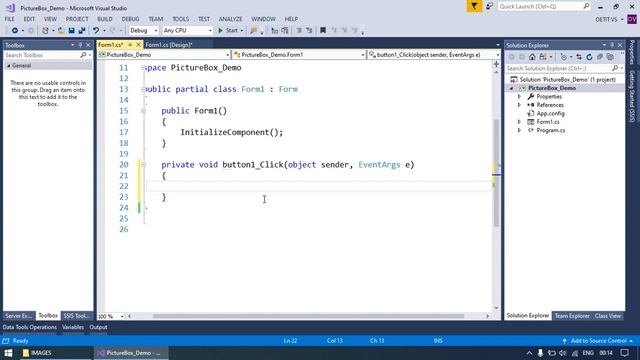This screenshot has height=360, width=640.
Task: Switch to the Server Explorer tab
Action: pos(18,316)
